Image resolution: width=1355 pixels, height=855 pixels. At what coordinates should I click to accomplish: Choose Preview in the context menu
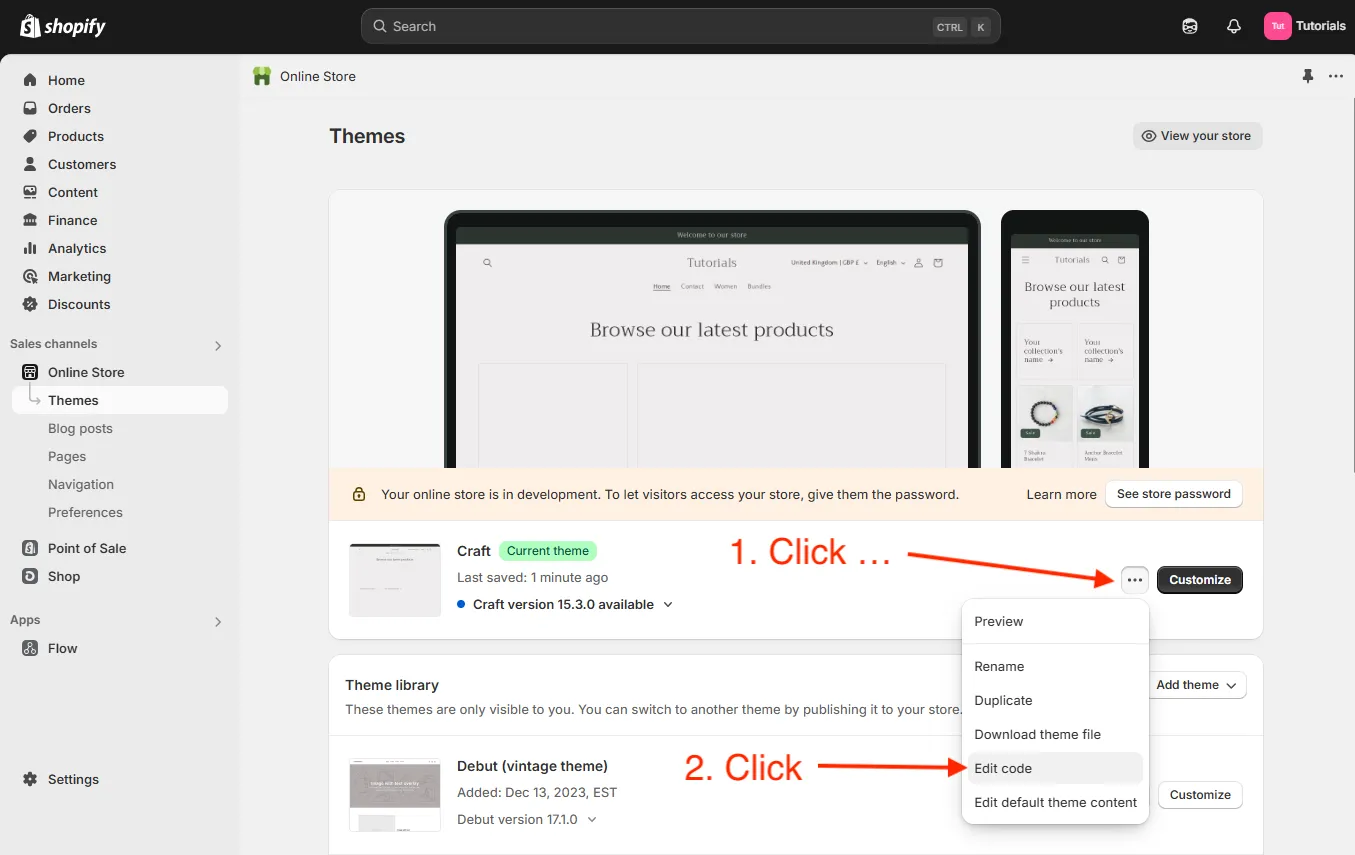(x=998, y=621)
